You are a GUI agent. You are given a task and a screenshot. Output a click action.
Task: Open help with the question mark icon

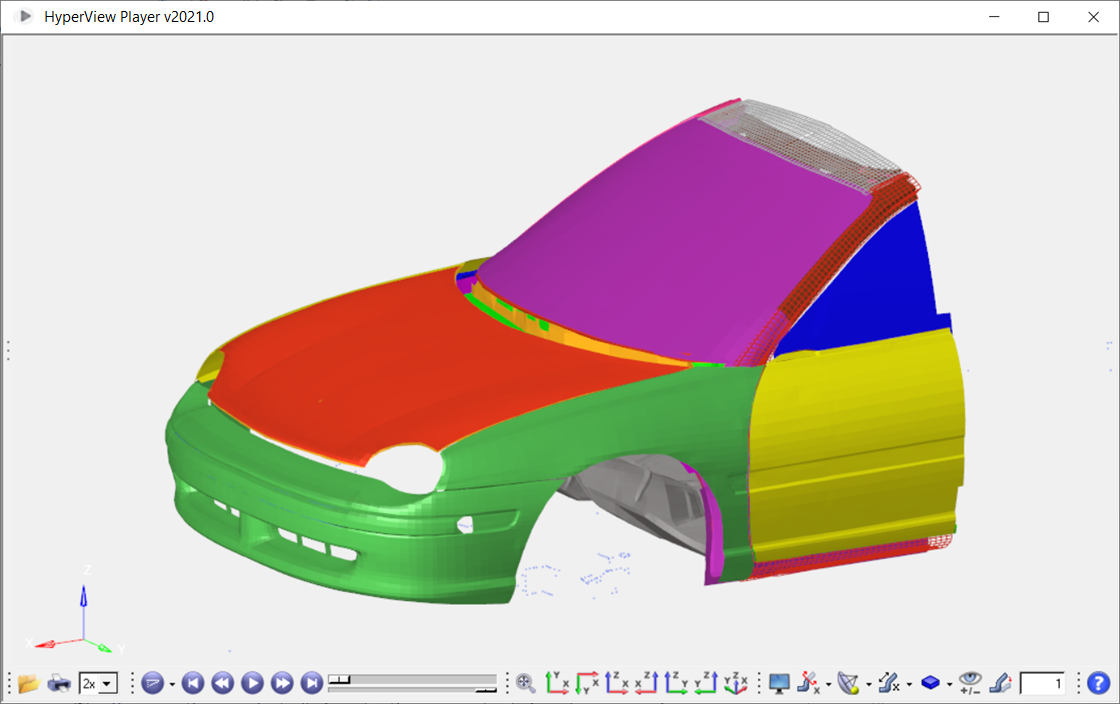[x=1097, y=683]
